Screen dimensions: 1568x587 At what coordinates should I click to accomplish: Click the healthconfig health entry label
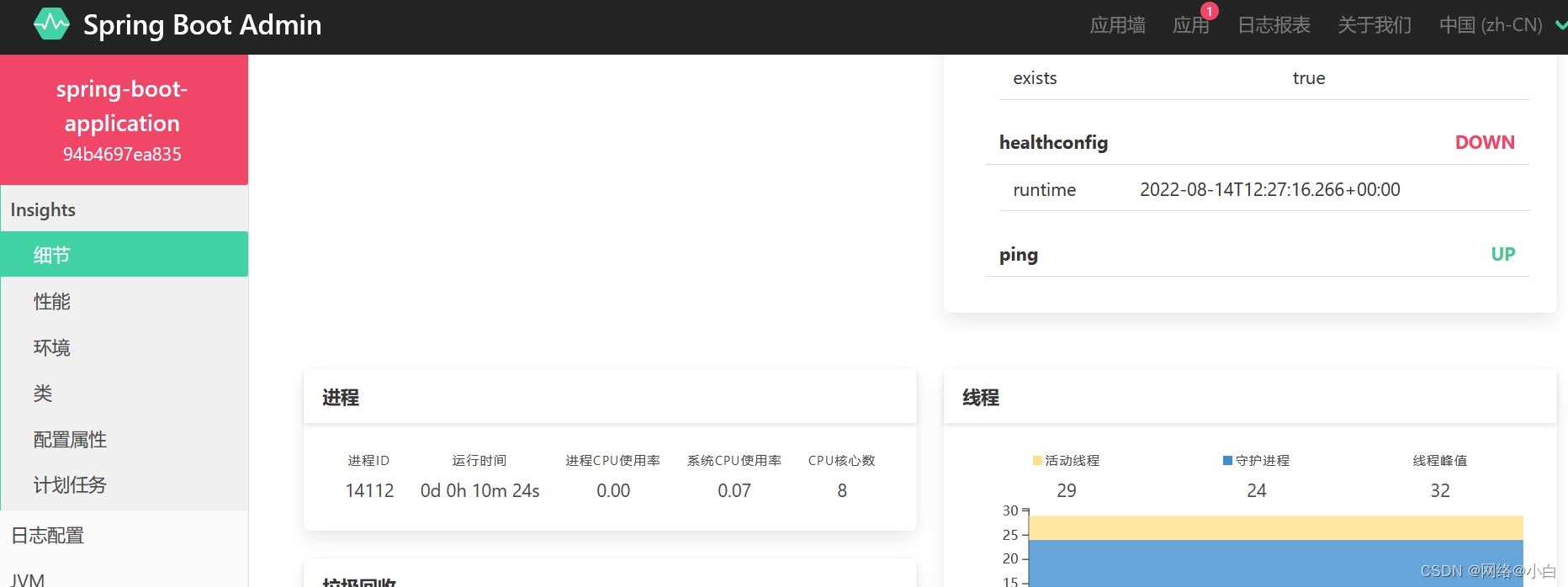pyautogui.click(x=1053, y=143)
